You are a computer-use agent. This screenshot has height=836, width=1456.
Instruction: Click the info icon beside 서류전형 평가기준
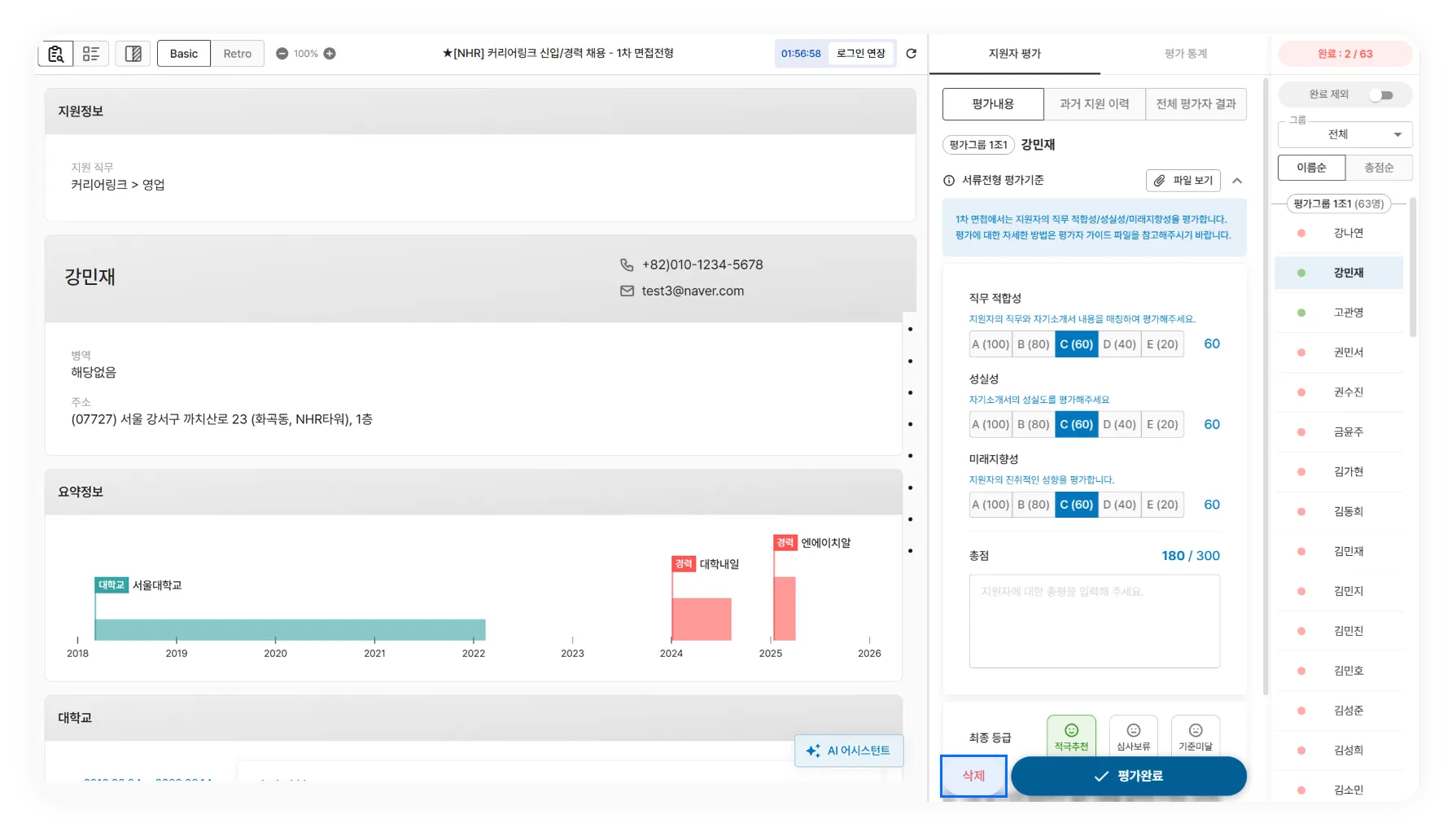pyautogui.click(x=949, y=181)
